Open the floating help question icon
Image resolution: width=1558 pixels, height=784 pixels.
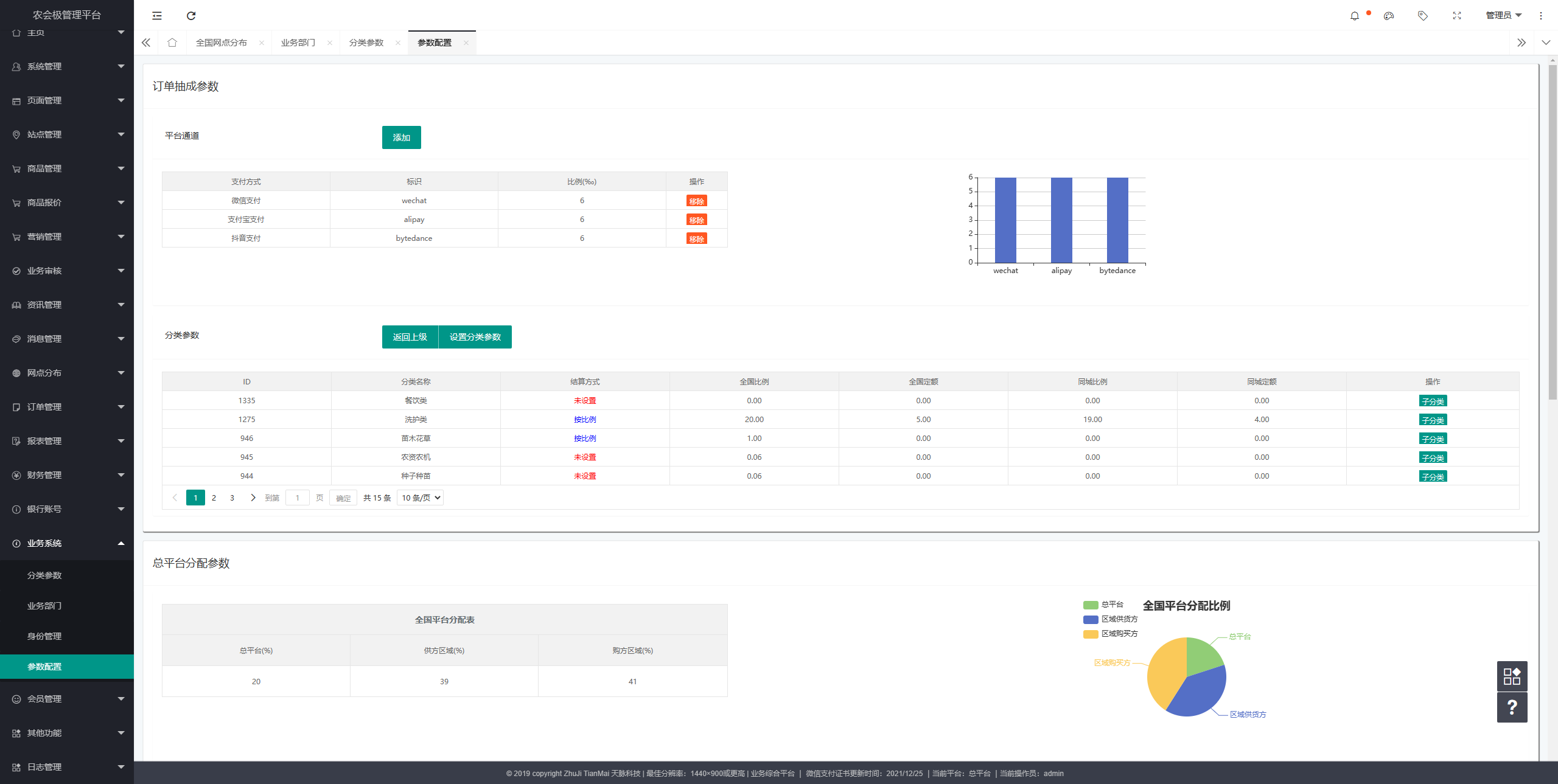1512,707
